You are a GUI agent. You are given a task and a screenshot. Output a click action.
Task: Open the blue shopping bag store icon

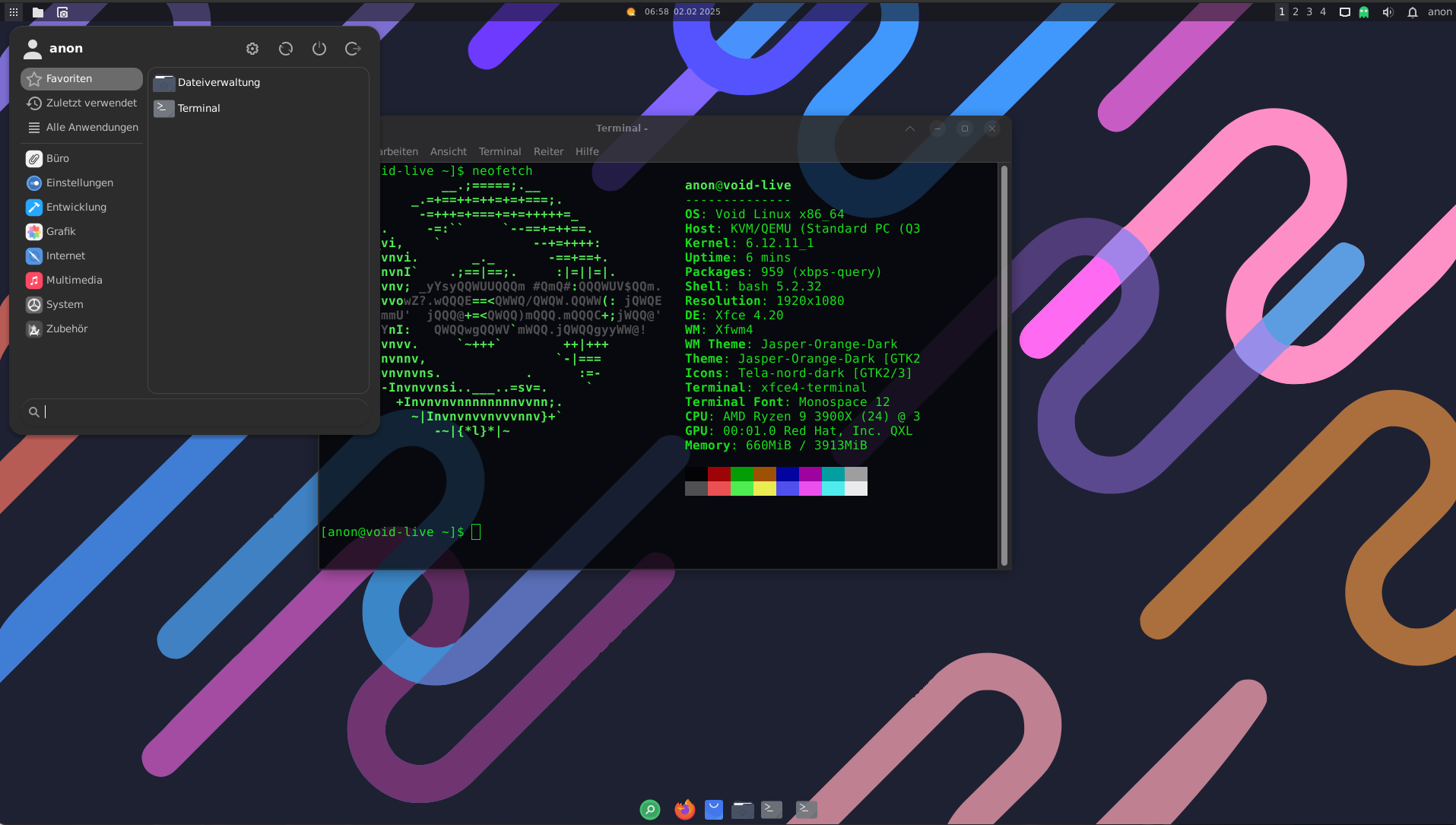point(713,810)
